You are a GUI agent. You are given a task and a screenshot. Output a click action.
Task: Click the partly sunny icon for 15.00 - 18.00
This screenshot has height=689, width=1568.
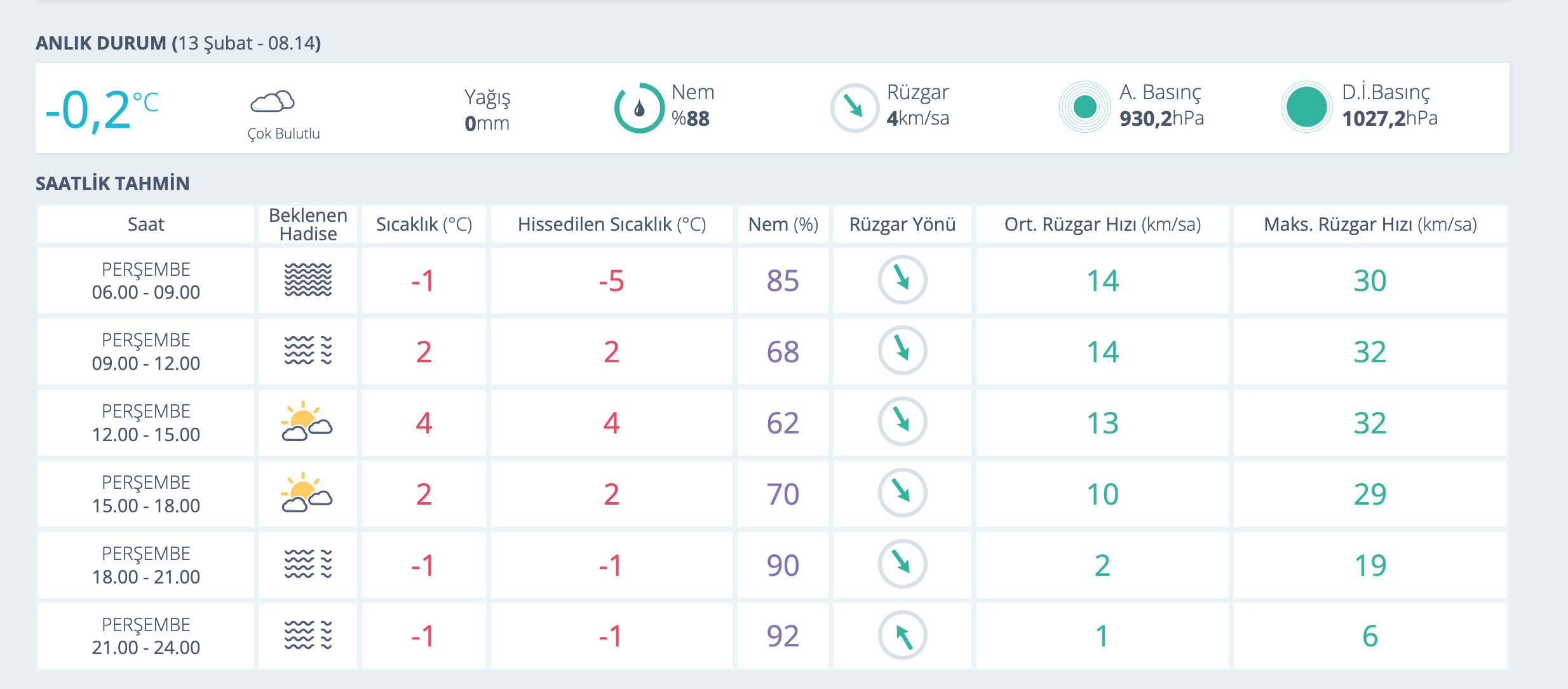point(307,493)
